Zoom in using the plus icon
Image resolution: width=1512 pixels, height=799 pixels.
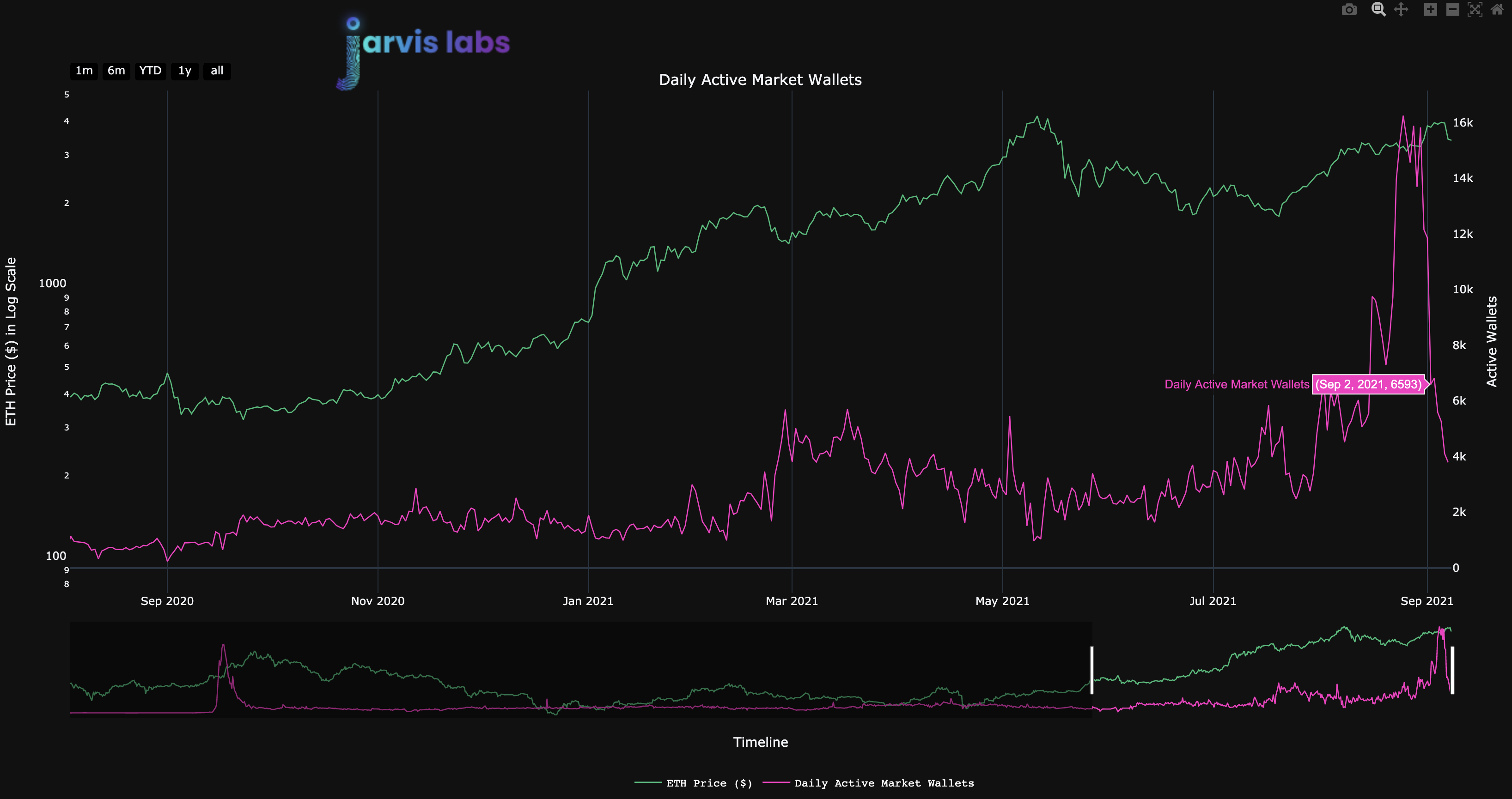click(1430, 9)
